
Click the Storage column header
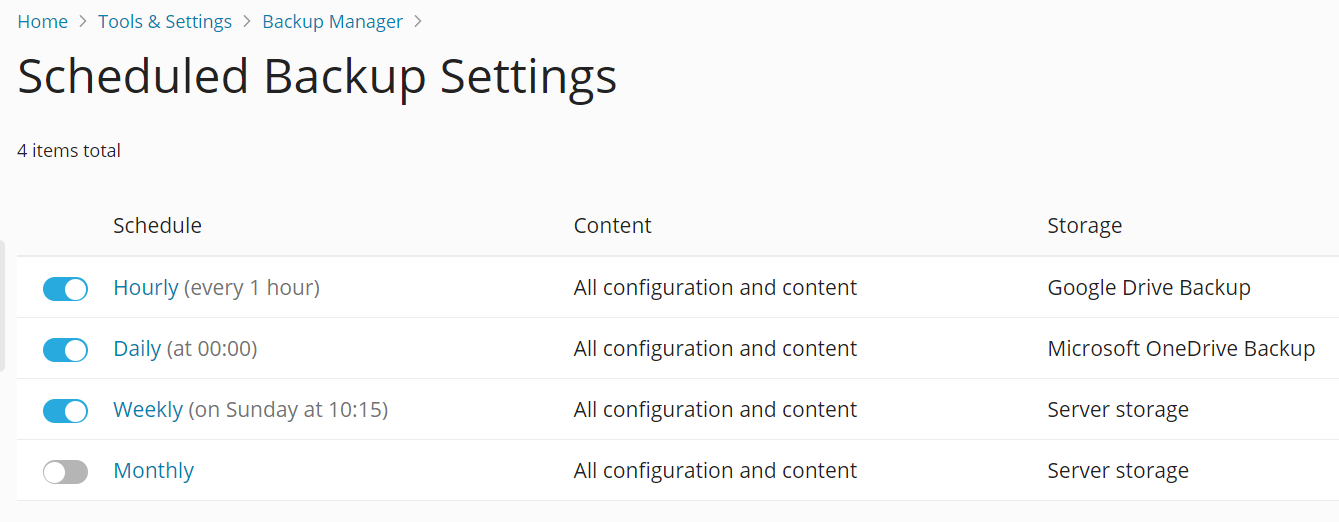(x=1084, y=226)
